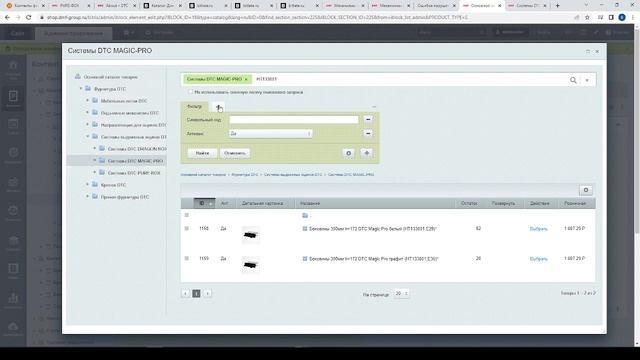Remove the 'Символьный код' filter row
This screenshot has height=360, width=640.
(x=368, y=119)
